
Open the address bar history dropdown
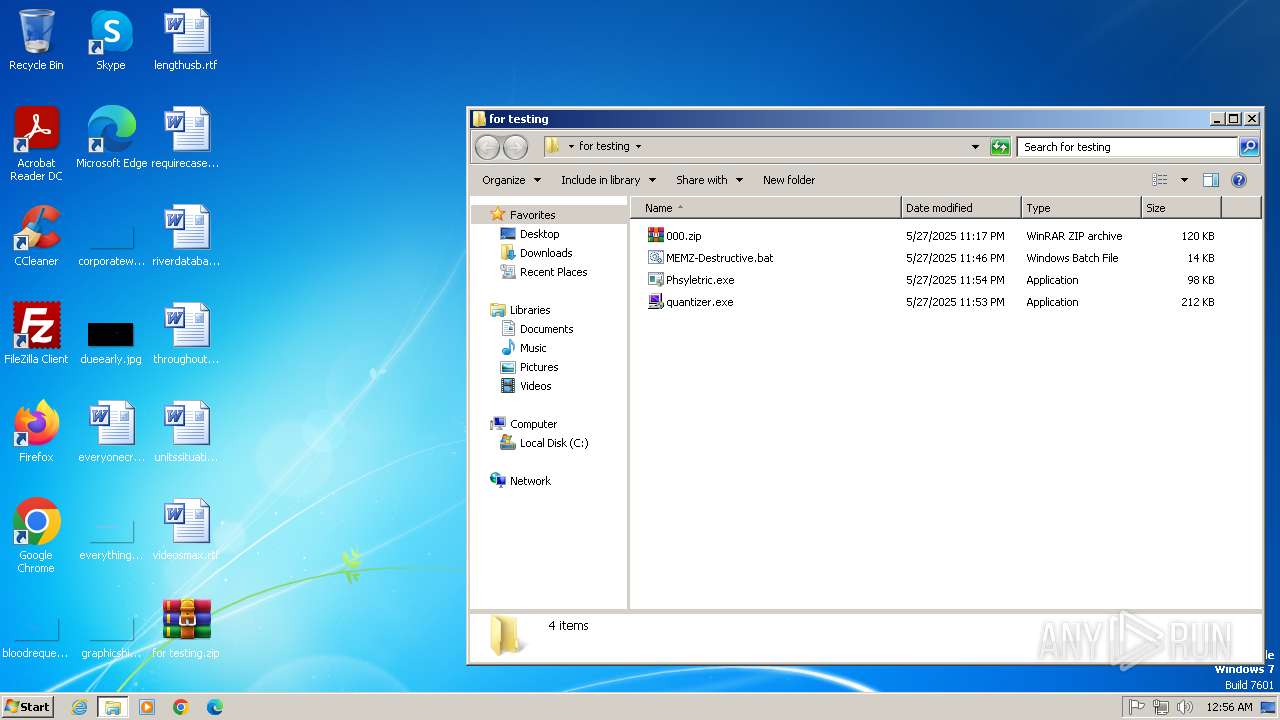(975, 147)
